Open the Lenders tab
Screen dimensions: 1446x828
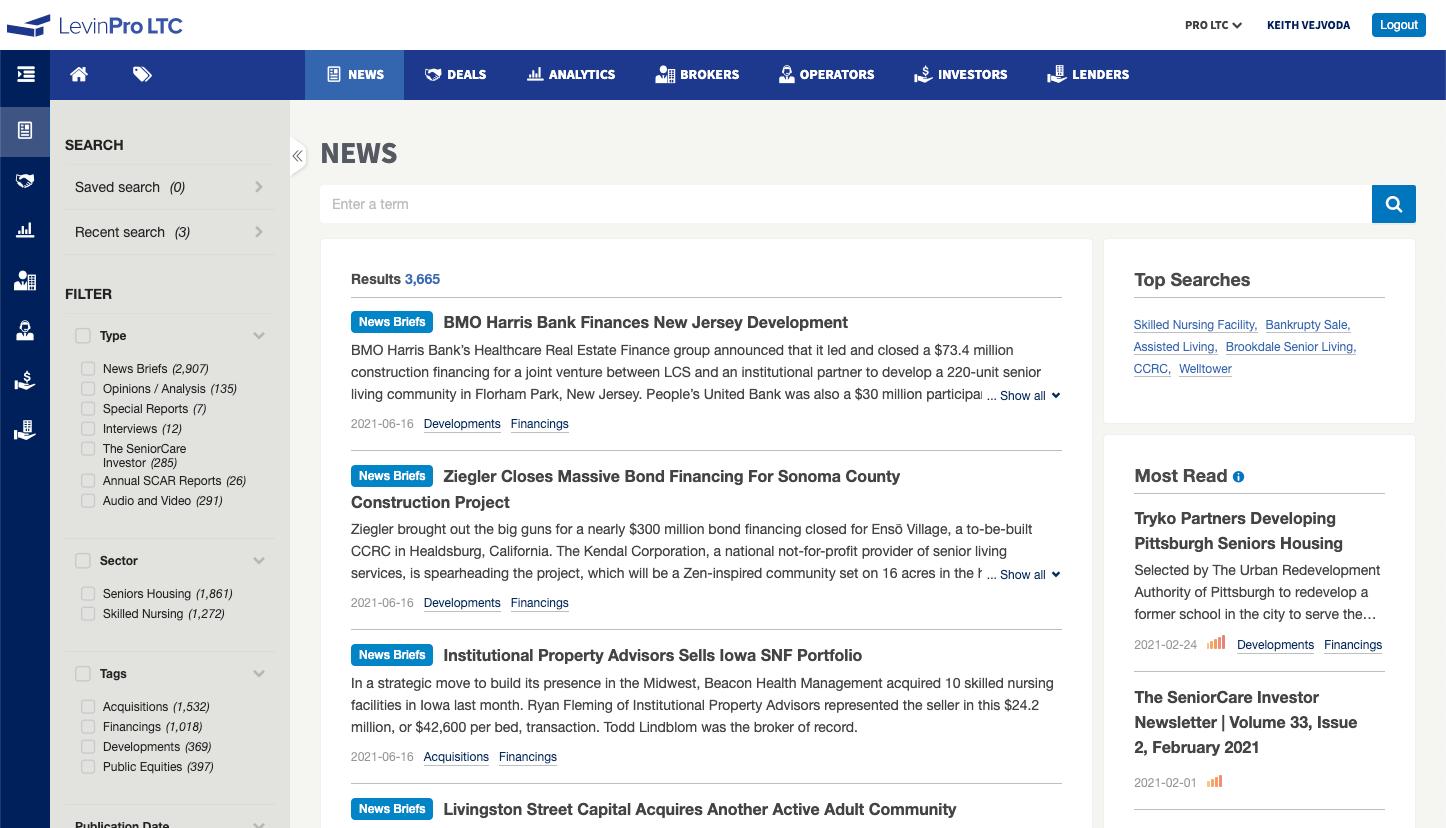pyautogui.click(x=1088, y=74)
